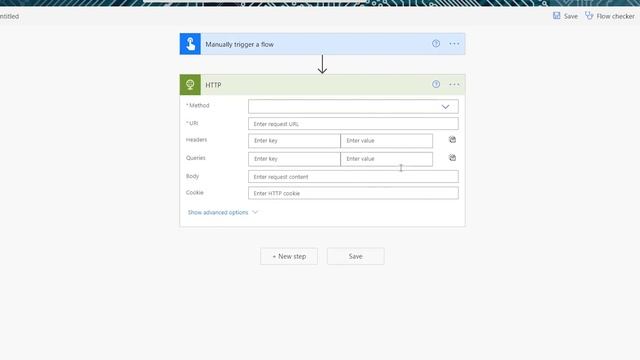Open help for Manually trigger a flow
The image size is (640, 360).
(436, 44)
